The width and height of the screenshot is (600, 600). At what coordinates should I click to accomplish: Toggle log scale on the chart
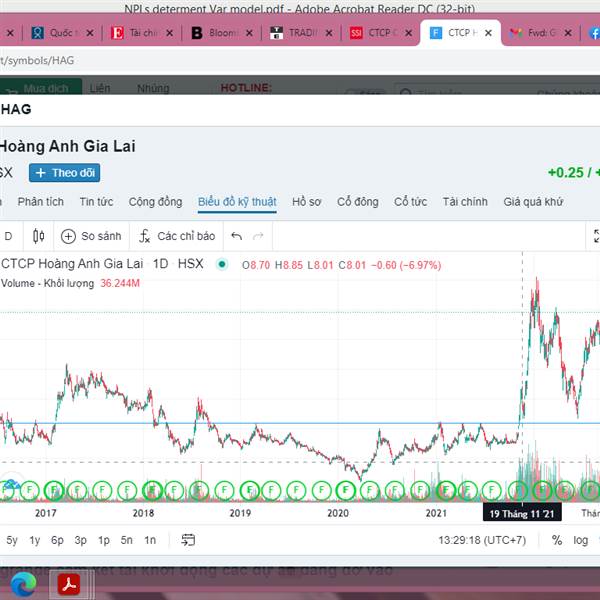click(x=580, y=540)
